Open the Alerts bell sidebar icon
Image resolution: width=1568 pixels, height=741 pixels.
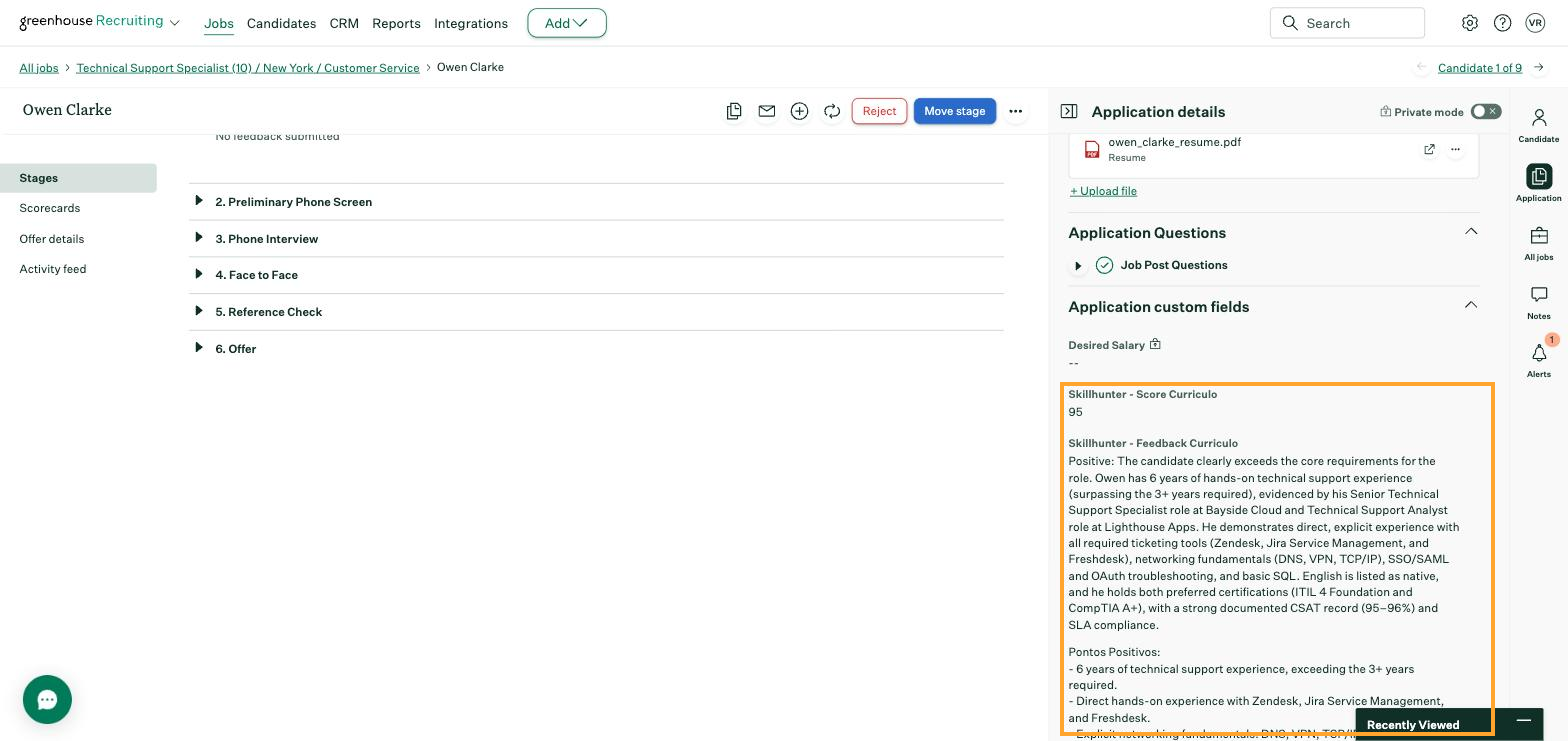click(1539, 360)
